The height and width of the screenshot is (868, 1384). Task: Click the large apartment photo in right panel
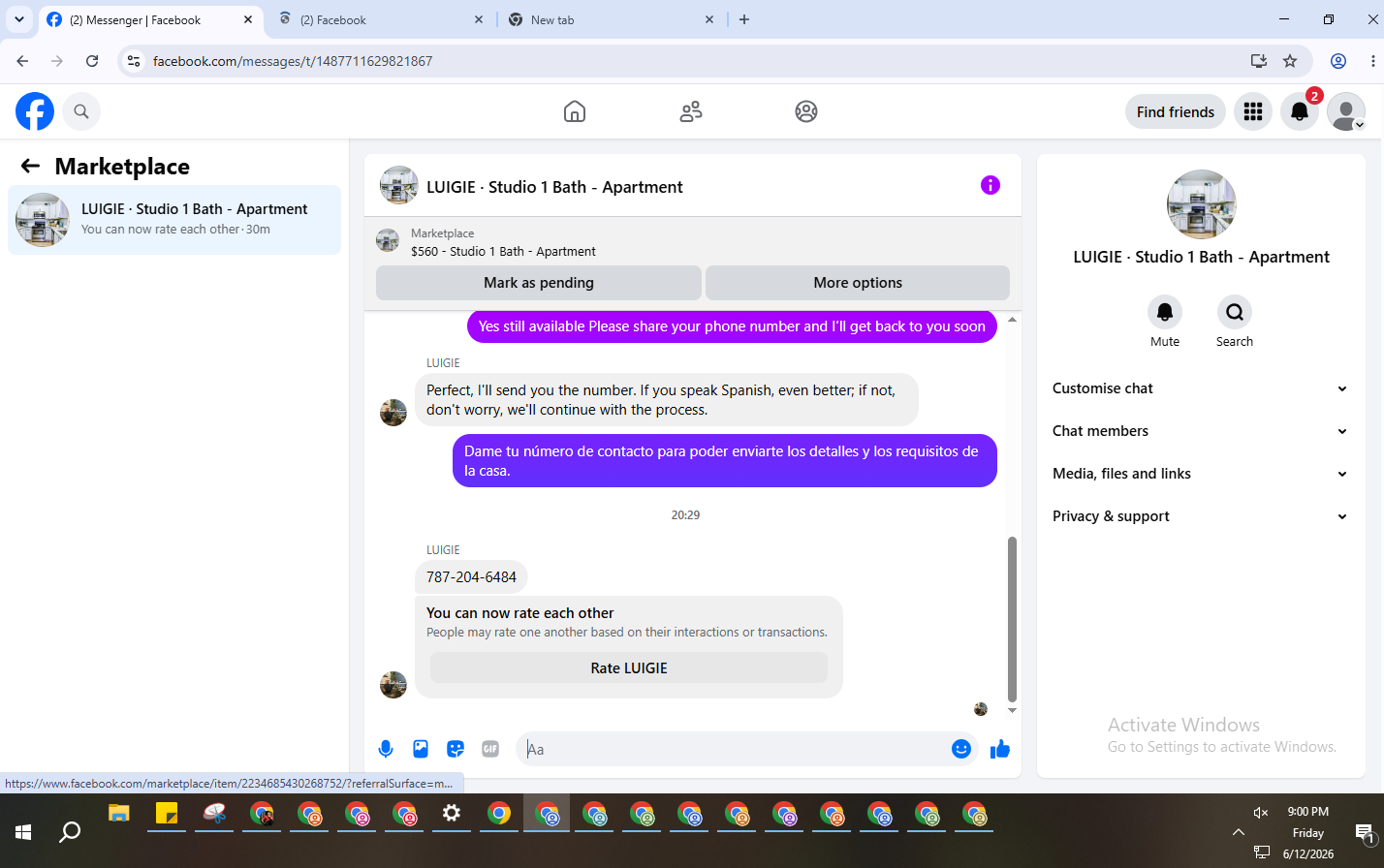pos(1202,204)
